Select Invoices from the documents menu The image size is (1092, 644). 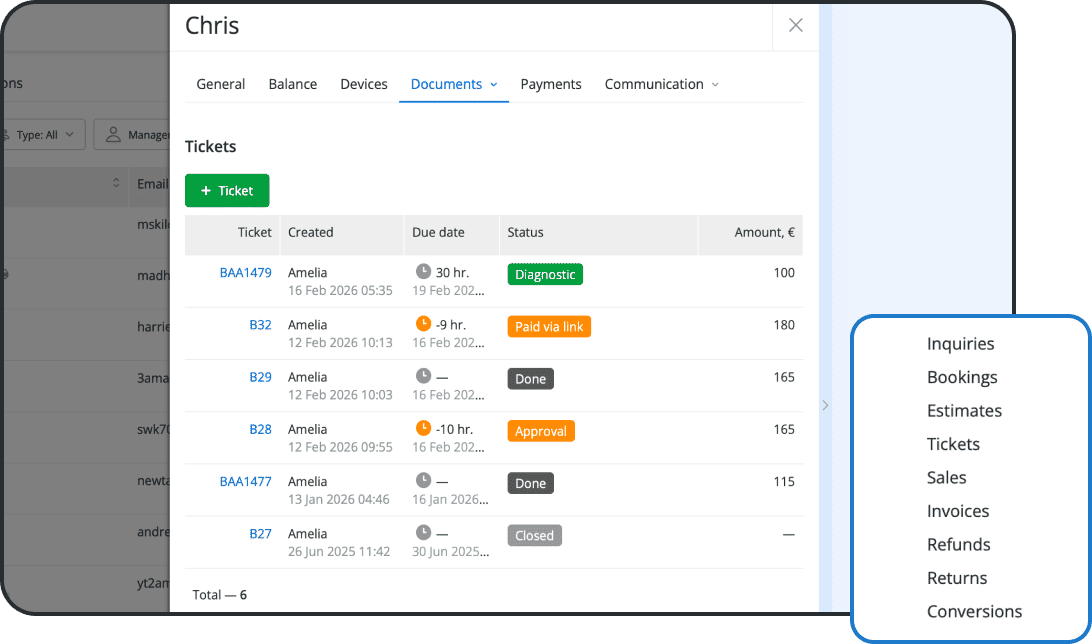[x=957, y=511]
